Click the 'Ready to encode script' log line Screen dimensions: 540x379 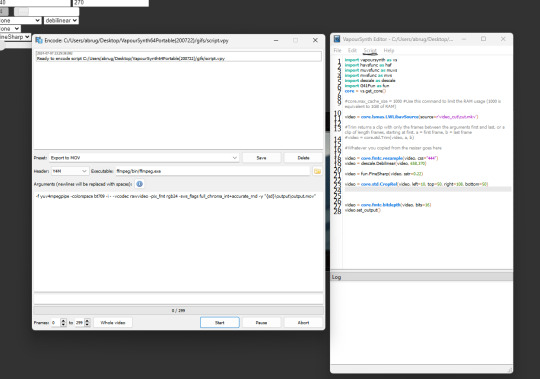click(x=131, y=59)
